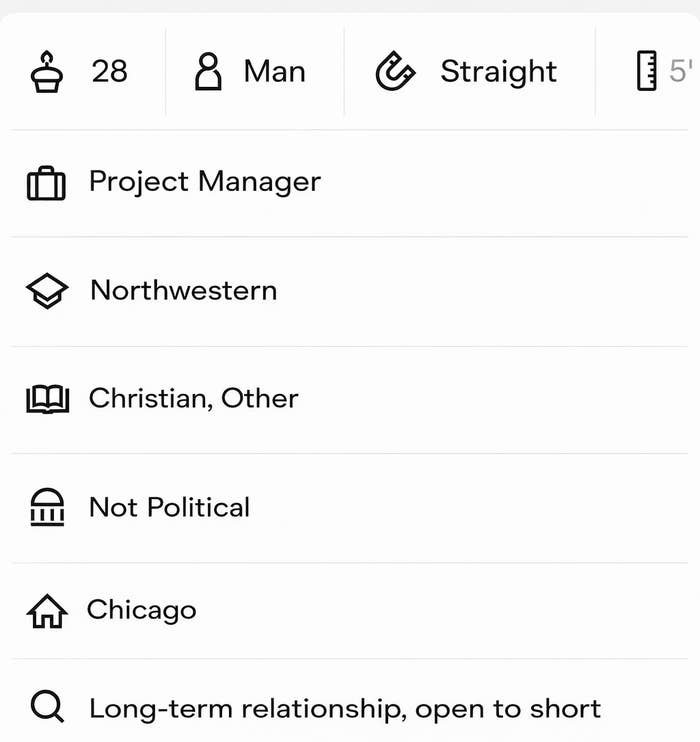Tap the graduation cap school icon
The image size is (700, 742).
tap(46, 291)
